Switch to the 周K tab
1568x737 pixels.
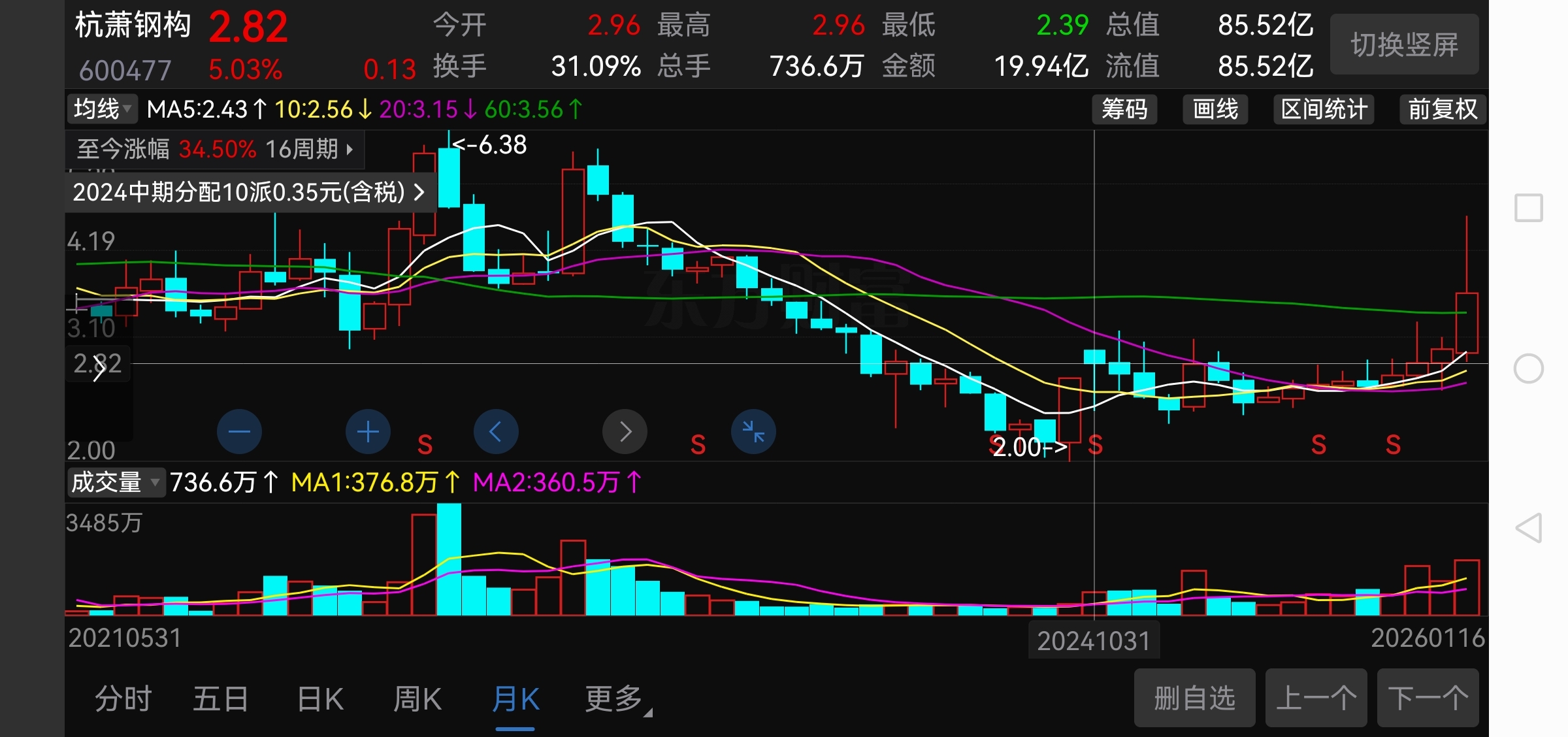tap(417, 699)
